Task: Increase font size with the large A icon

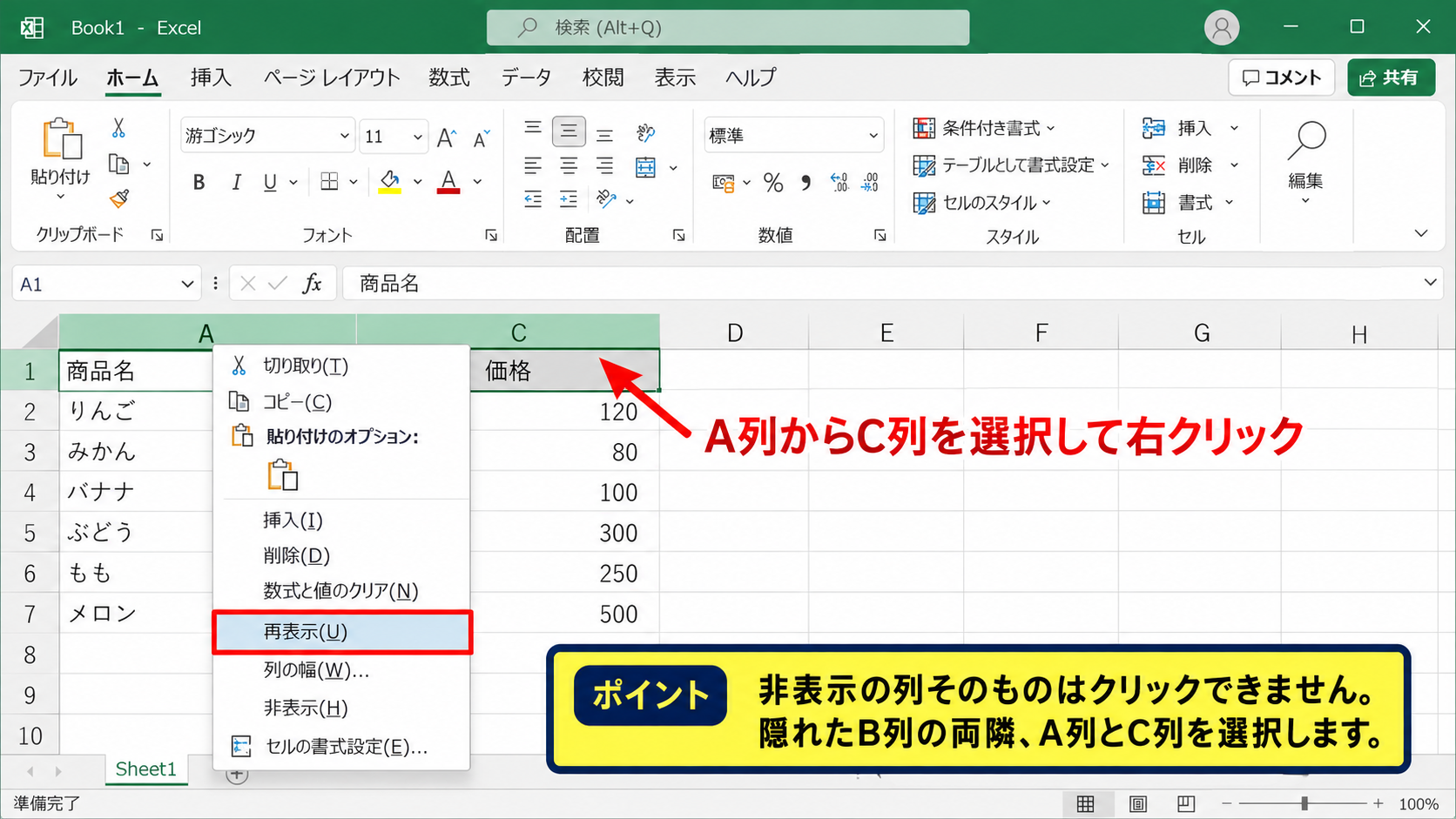Action: click(446, 138)
